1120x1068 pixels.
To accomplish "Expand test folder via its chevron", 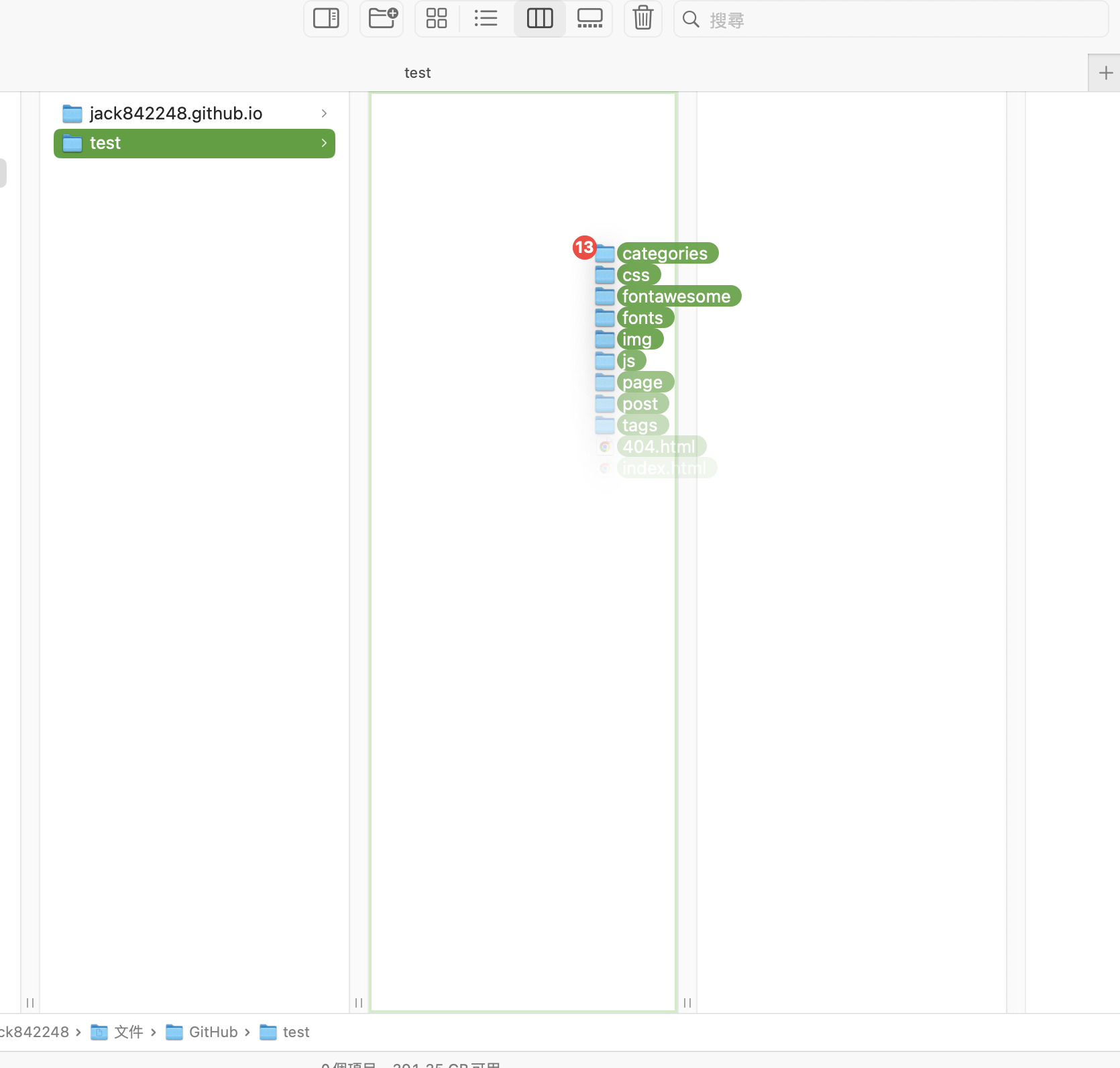I will tap(324, 143).
